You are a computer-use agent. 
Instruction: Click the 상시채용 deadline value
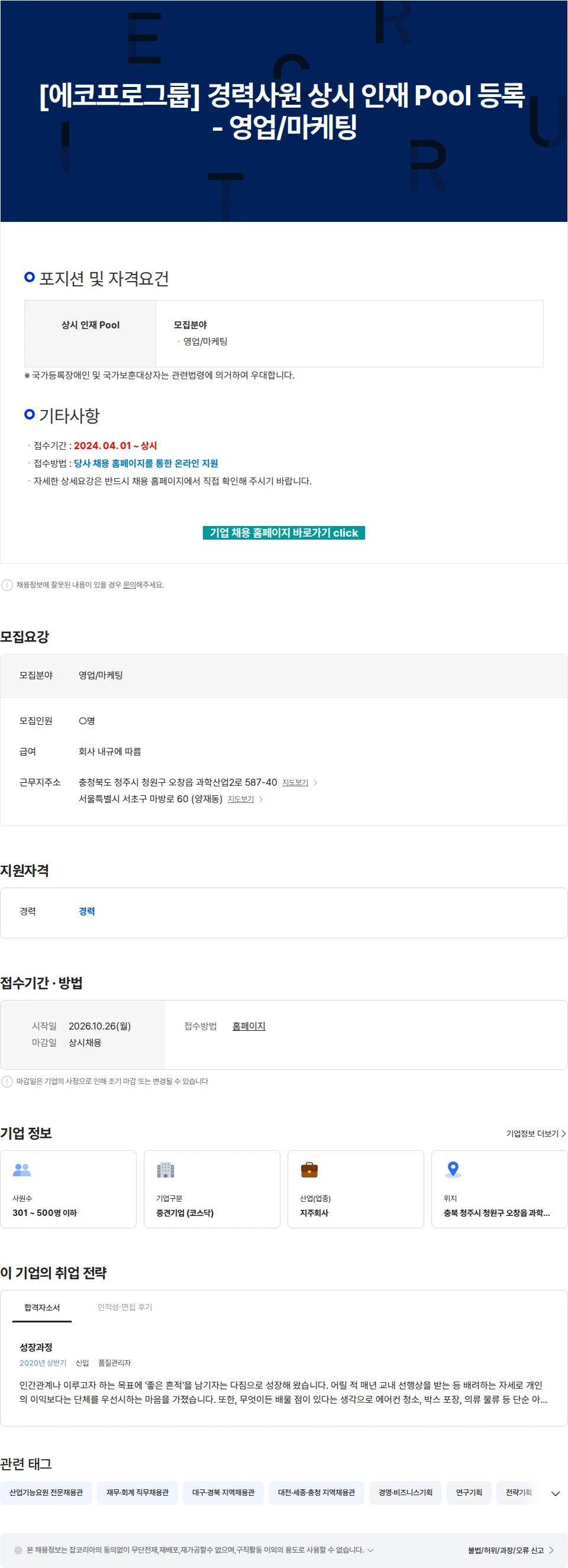[x=85, y=1042]
